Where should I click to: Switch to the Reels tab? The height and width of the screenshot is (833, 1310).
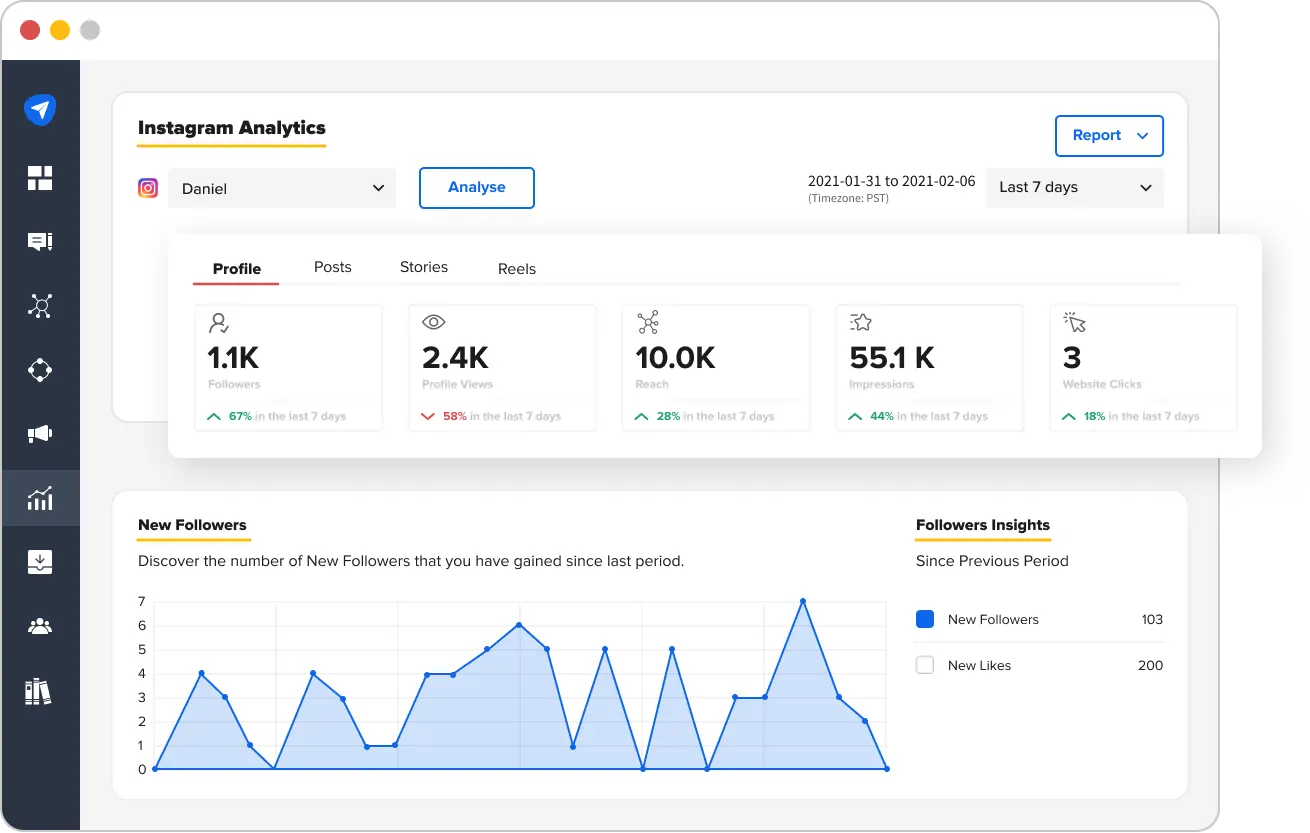(516, 269)
